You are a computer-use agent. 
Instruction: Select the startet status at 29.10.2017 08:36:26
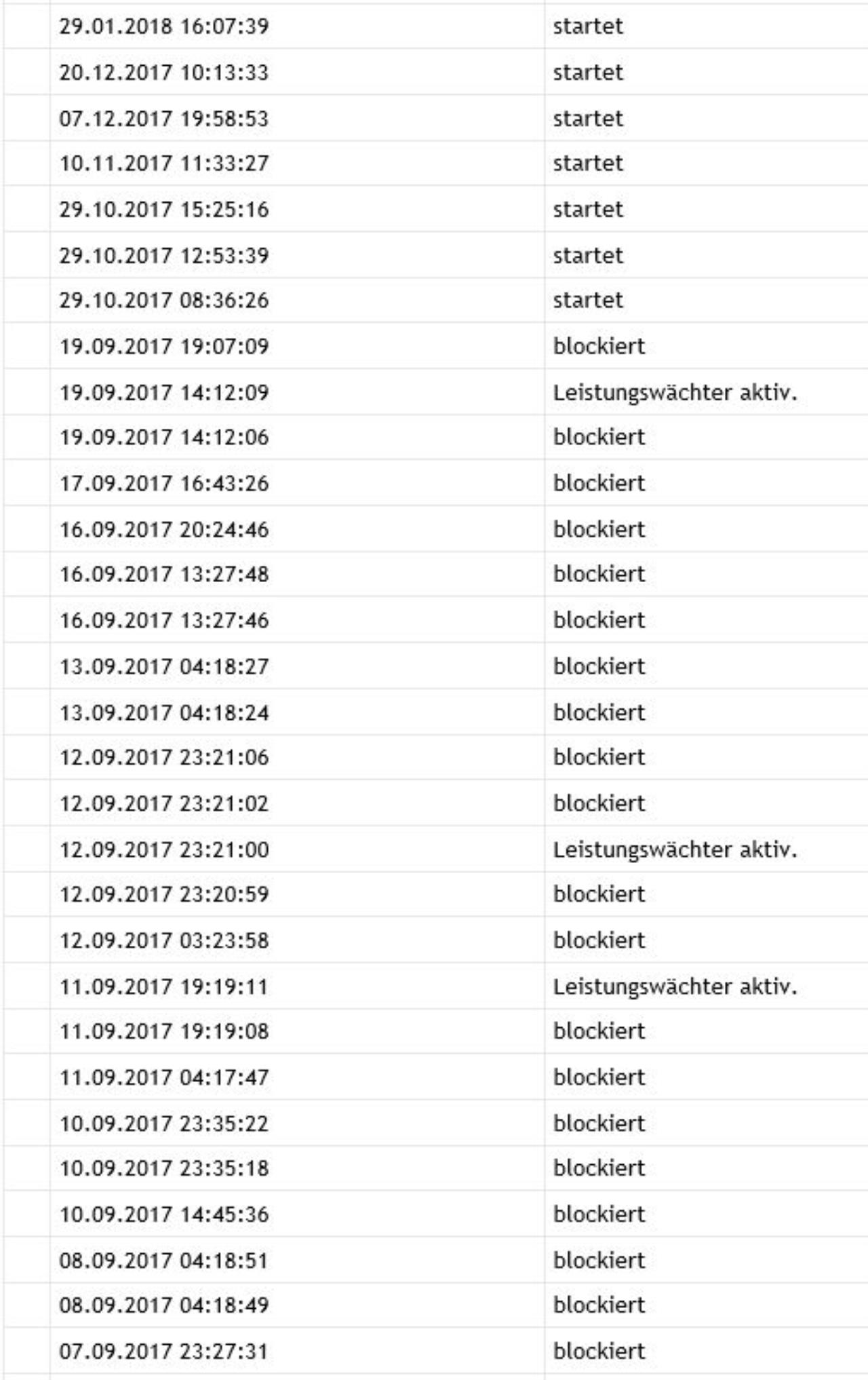click(588, 300)
